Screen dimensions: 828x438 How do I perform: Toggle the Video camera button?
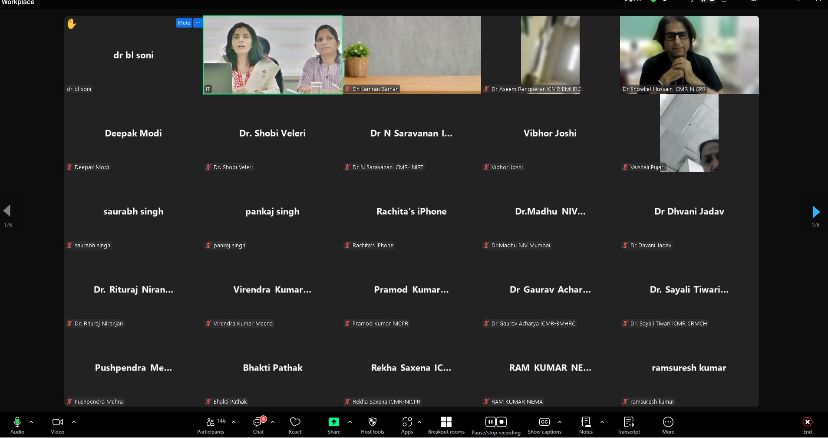(x=57, y=423)
